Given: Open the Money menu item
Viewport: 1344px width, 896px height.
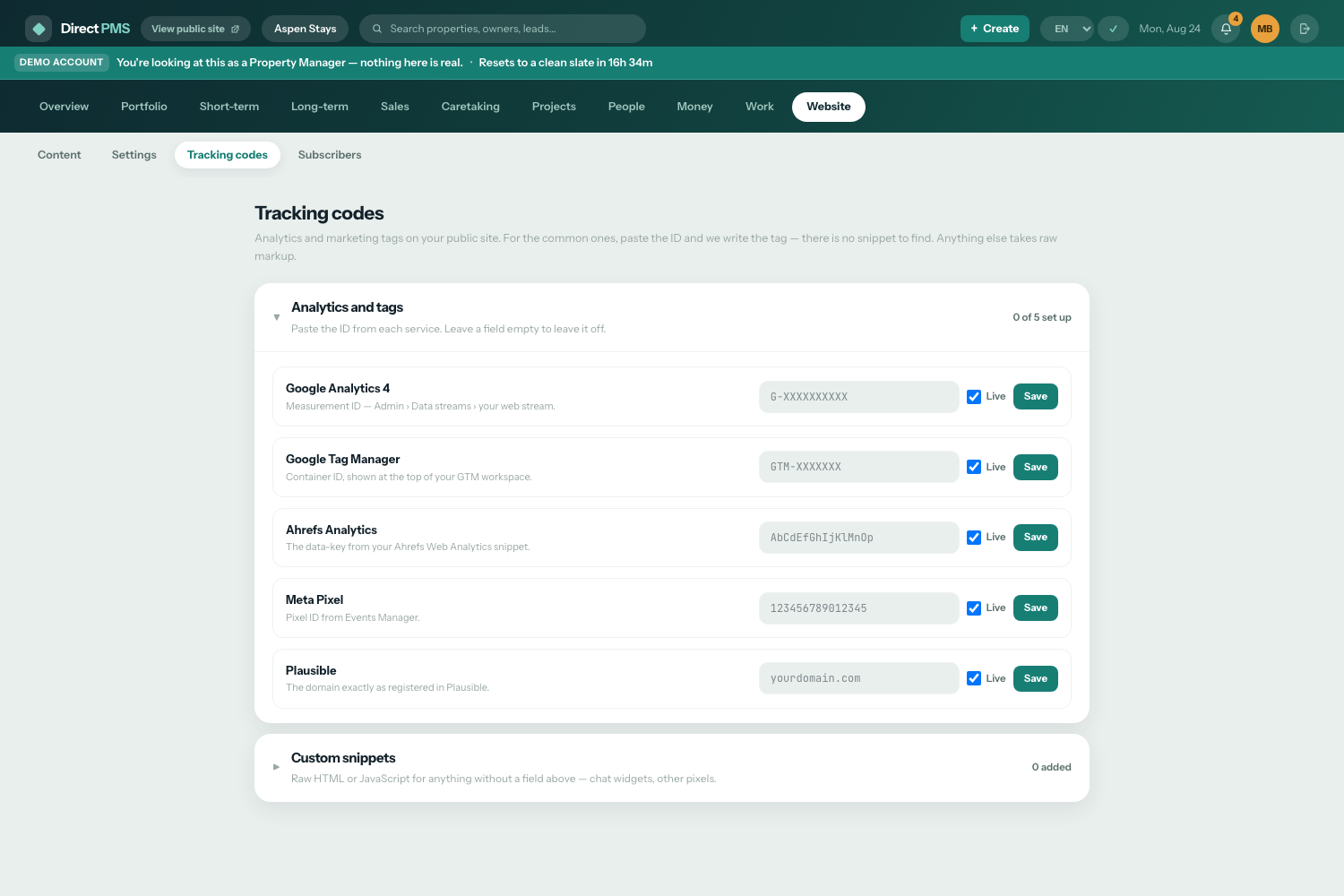Looking at the screenshot, I should click(x=694, y=107).
